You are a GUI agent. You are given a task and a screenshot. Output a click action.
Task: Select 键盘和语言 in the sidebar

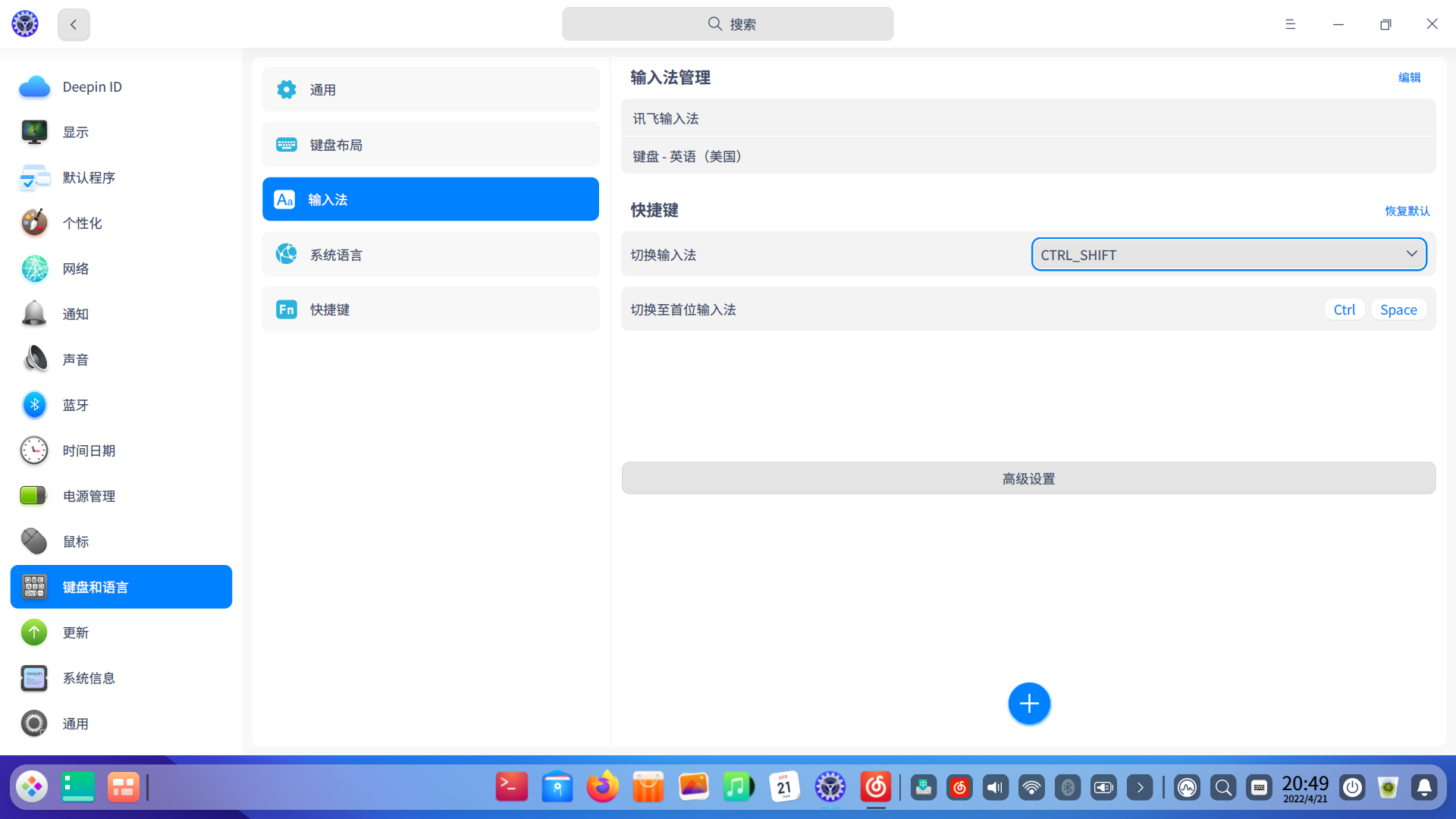click(96, 586)
